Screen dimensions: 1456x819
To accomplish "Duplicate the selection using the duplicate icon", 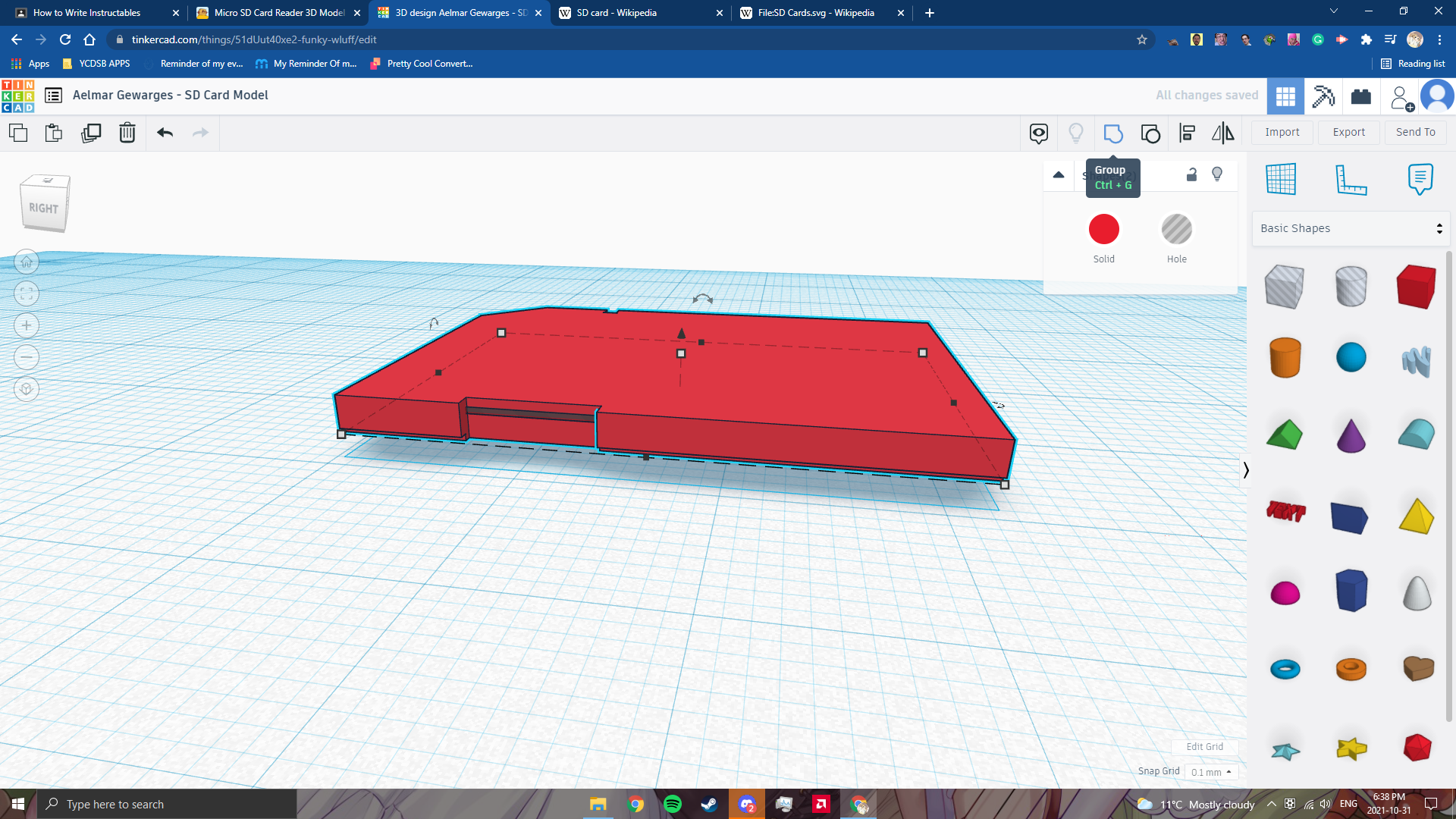I will [91, 132].
